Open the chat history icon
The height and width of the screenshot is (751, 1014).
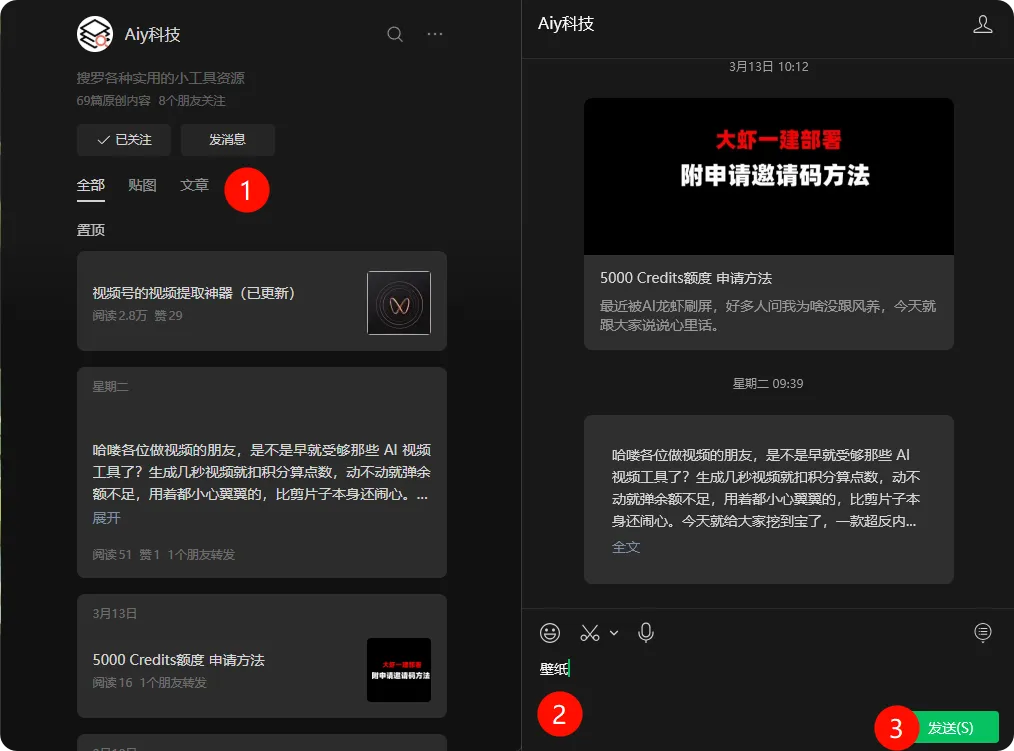(x=982, y=632)
